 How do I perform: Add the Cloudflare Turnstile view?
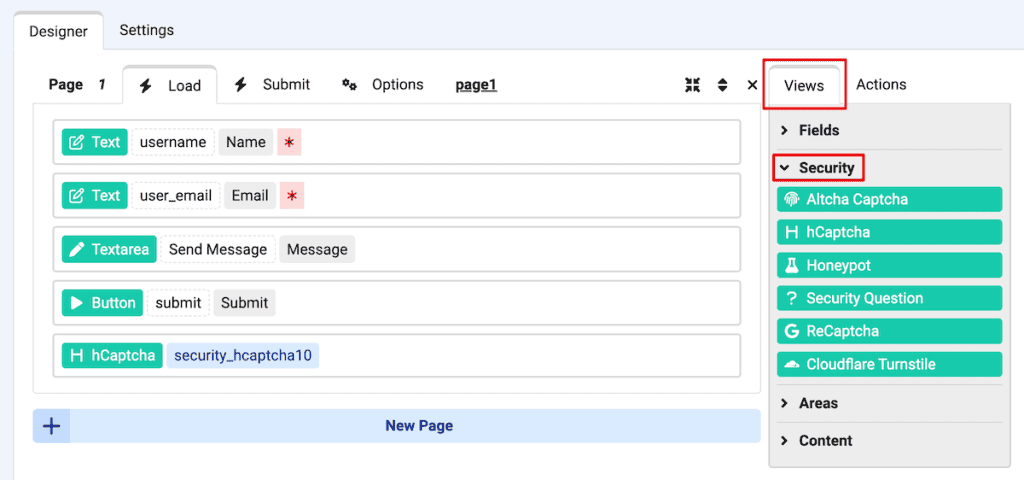(889, 364)
